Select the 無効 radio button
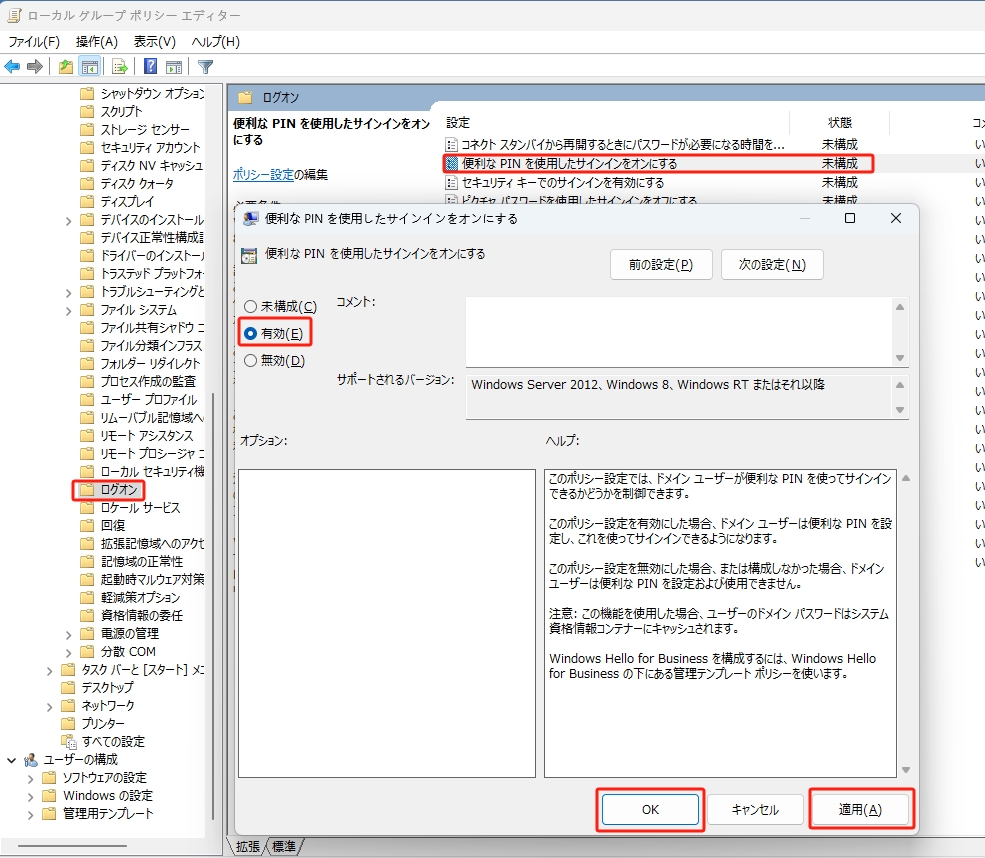This screenshot has height=858, width=985. 250,361
